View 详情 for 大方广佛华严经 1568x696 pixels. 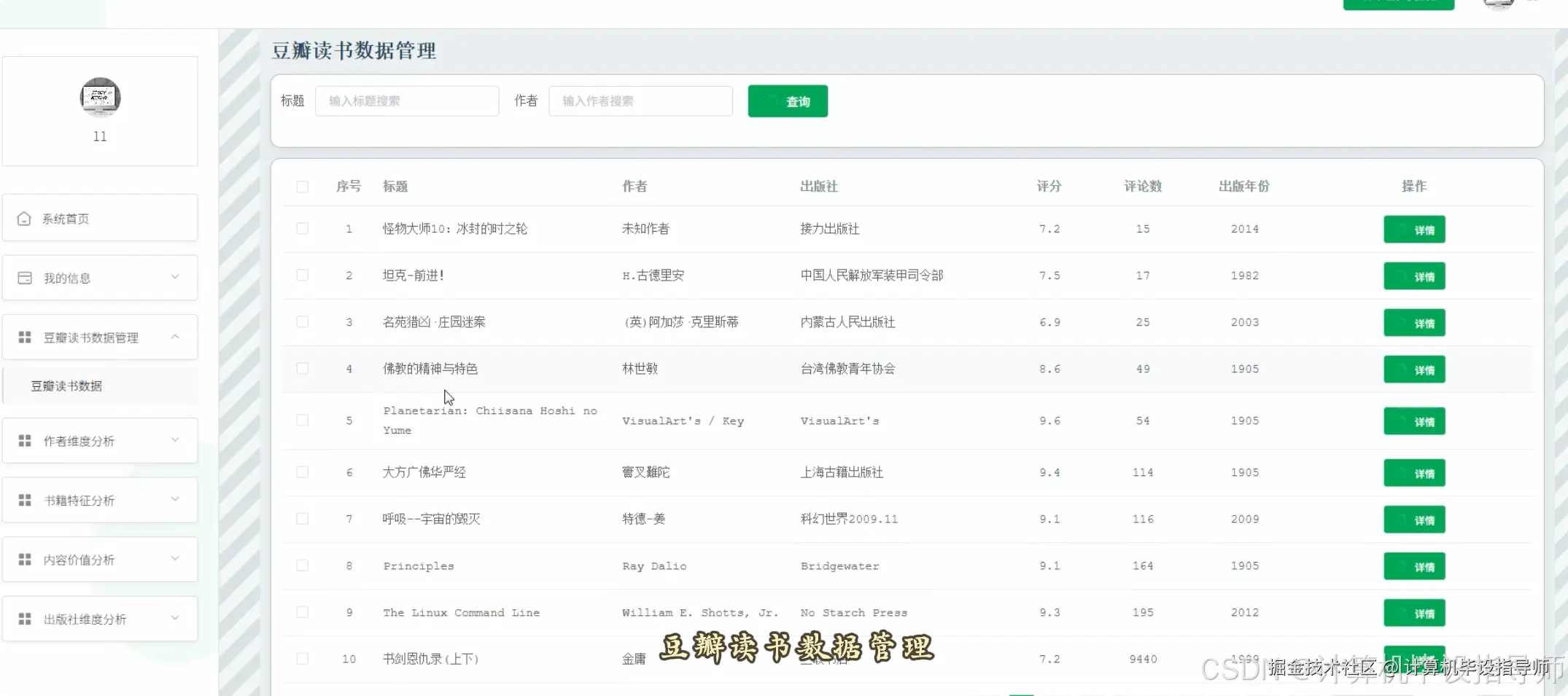coord(1414,473)
